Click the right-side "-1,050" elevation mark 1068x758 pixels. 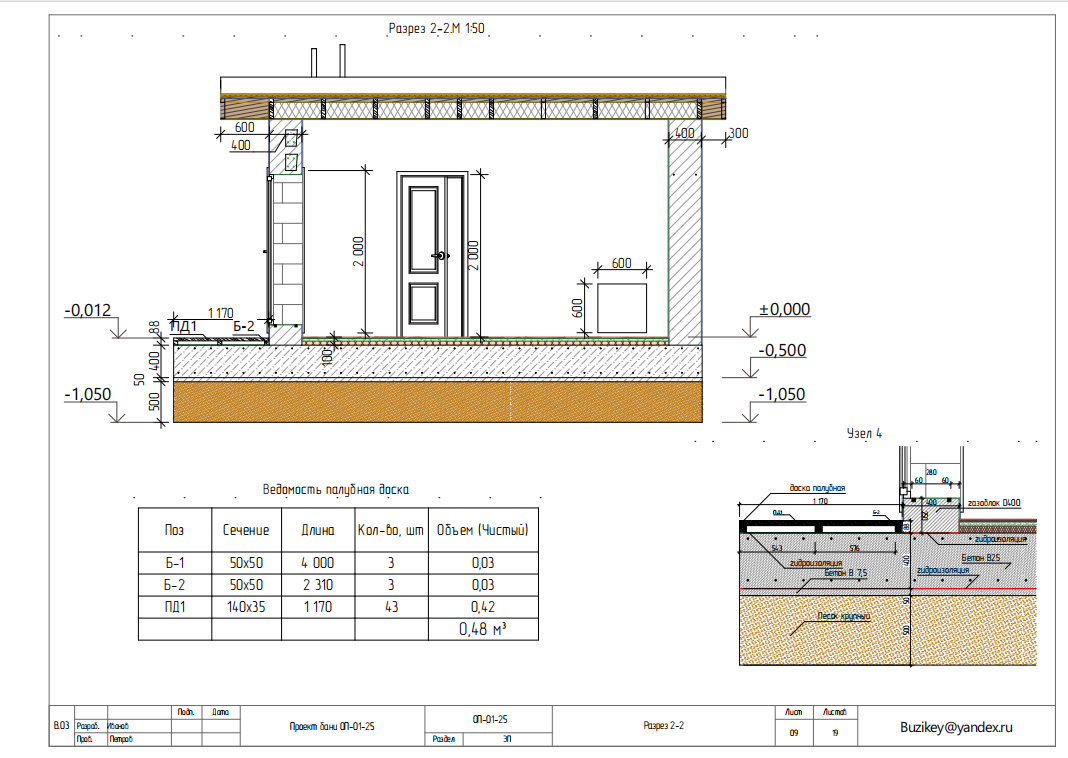point(782,394)
